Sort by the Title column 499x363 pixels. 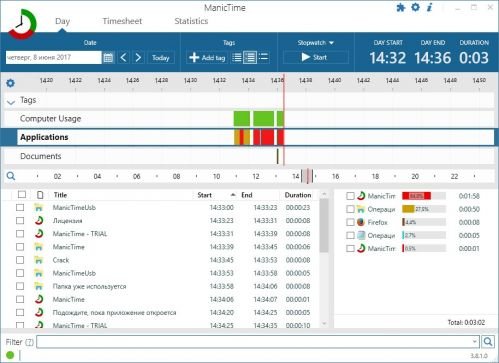[60, 195]
